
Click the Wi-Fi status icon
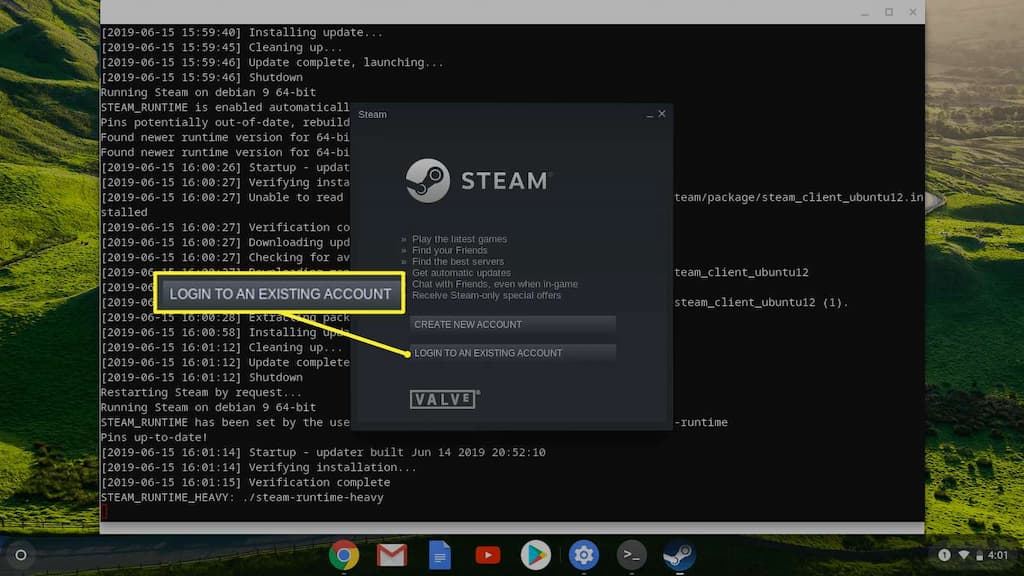pos(964,555)
